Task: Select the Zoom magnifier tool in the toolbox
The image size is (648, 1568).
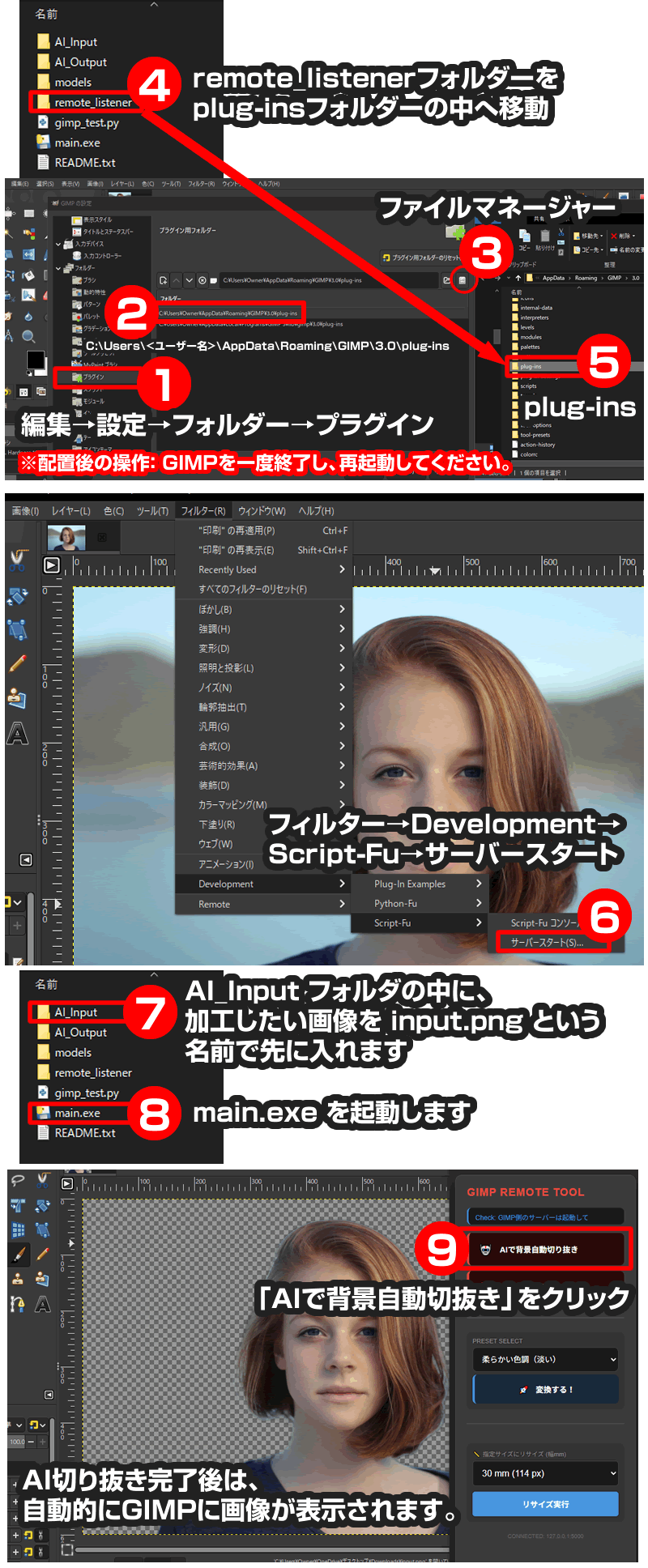Action: (28, 336)
